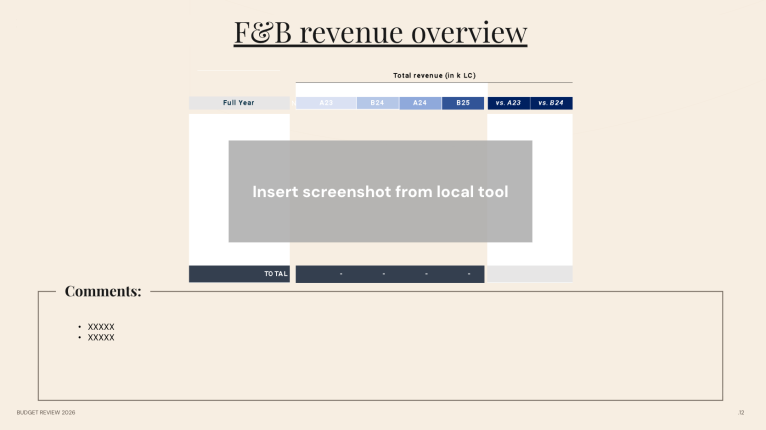Screen dimensions: 766x430
Task: Click the page number 12 in footer
Action: pyautogui.click(x=741, y=412)
